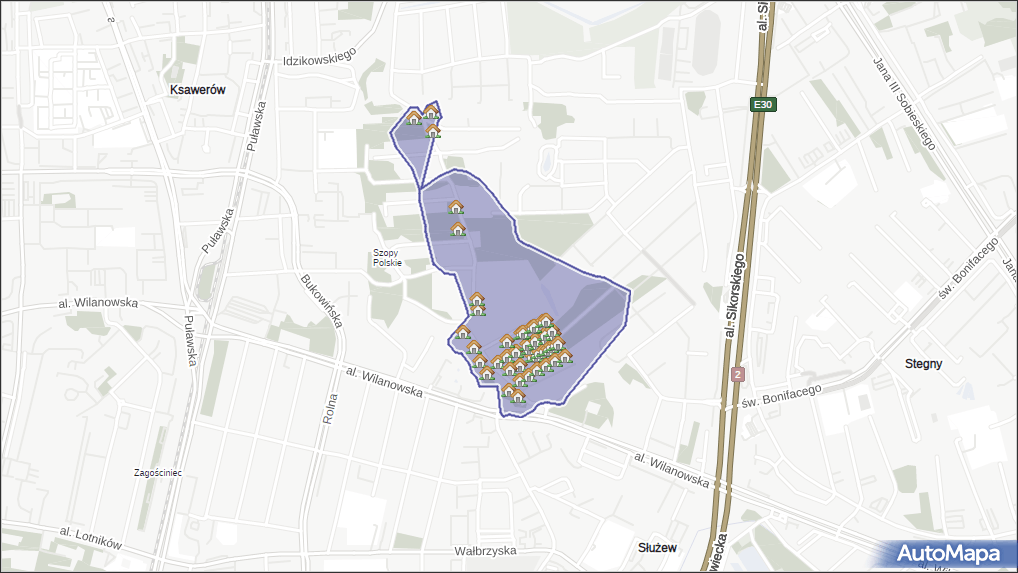
Task: Click the al. Lotników street label
Action: [90, 537]
